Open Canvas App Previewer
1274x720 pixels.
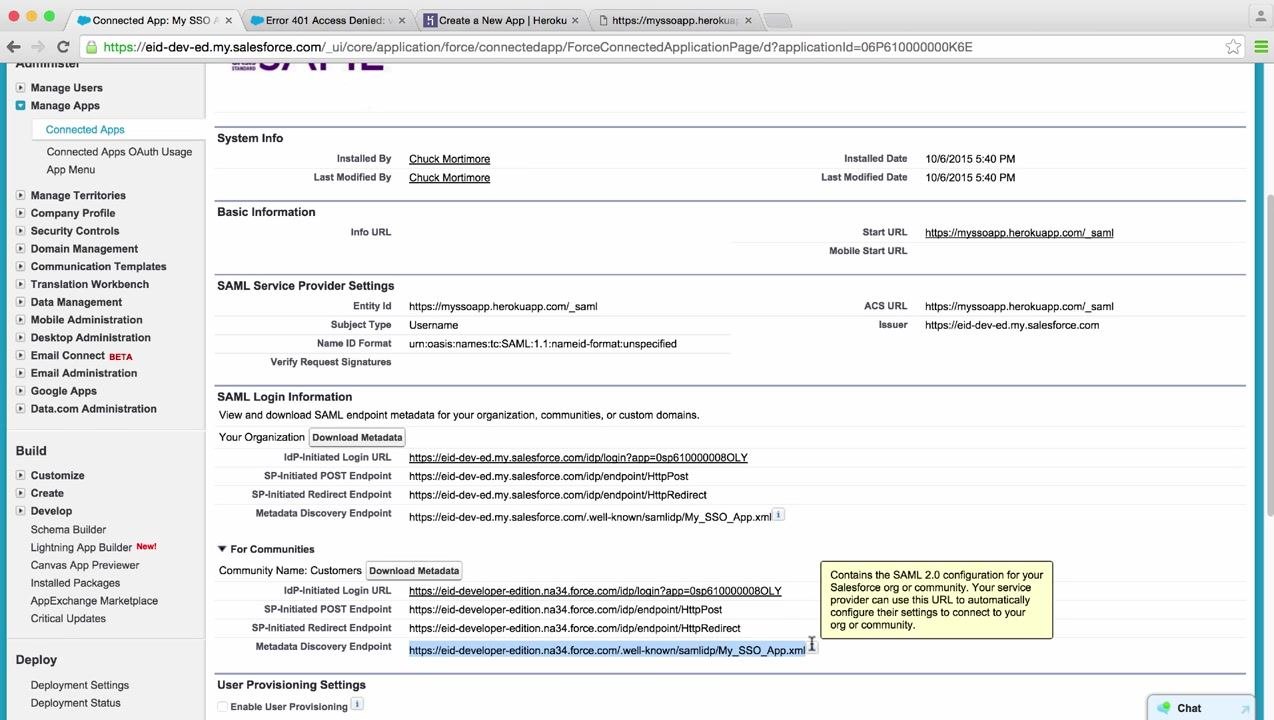tap(85, 565)
